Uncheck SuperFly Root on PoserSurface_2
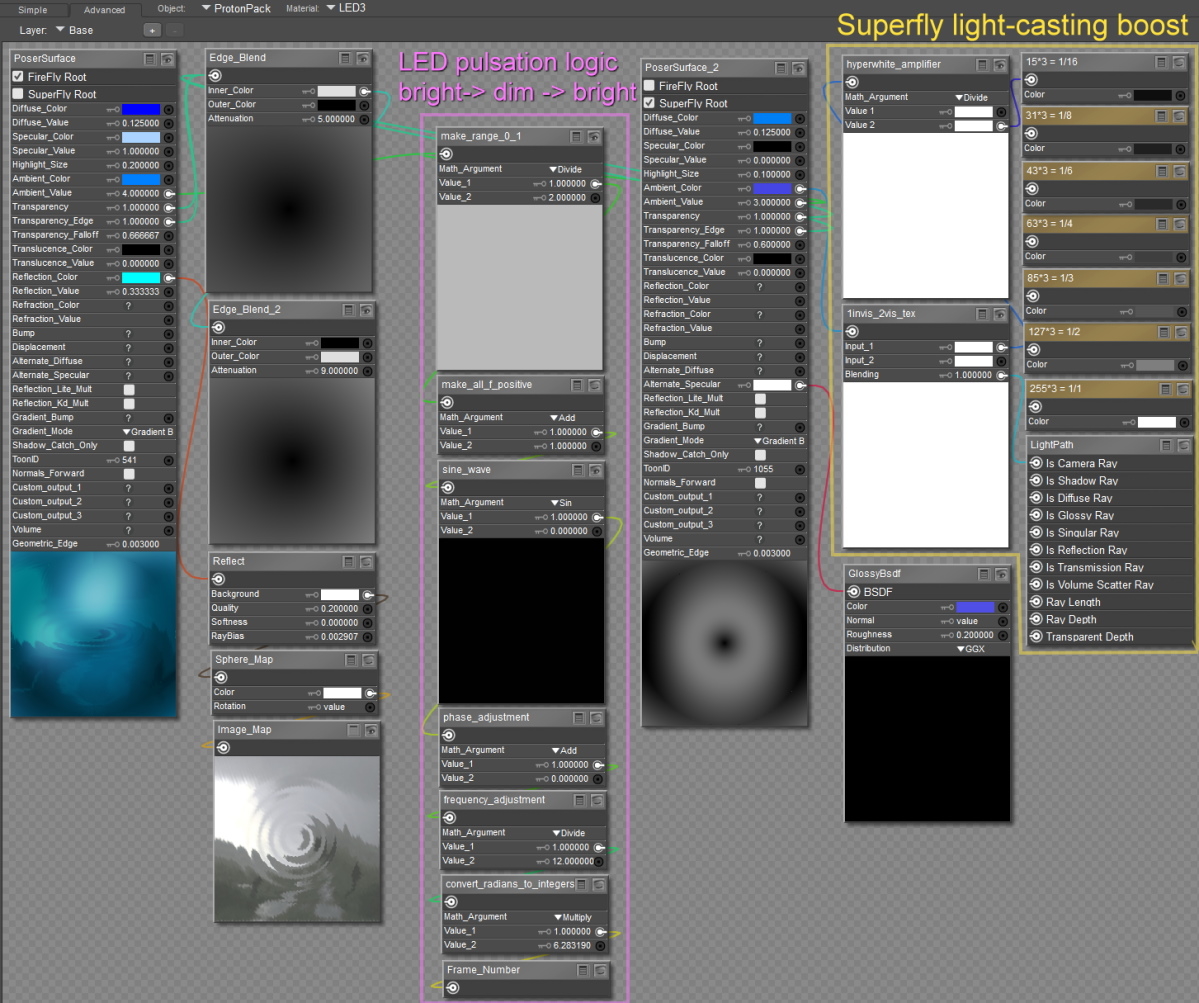Image resolution: width=1199 pixels, height=1003 pixels. (649, 103)
